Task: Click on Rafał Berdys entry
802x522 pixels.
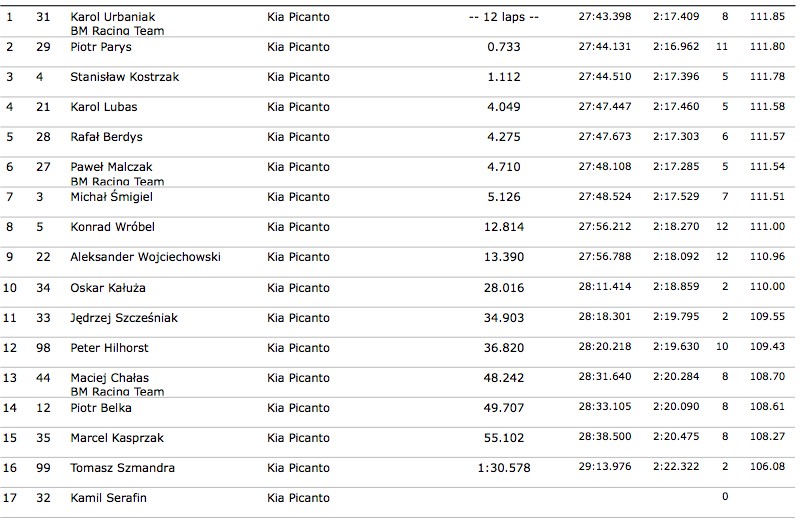Action: (x=107, y=137)
